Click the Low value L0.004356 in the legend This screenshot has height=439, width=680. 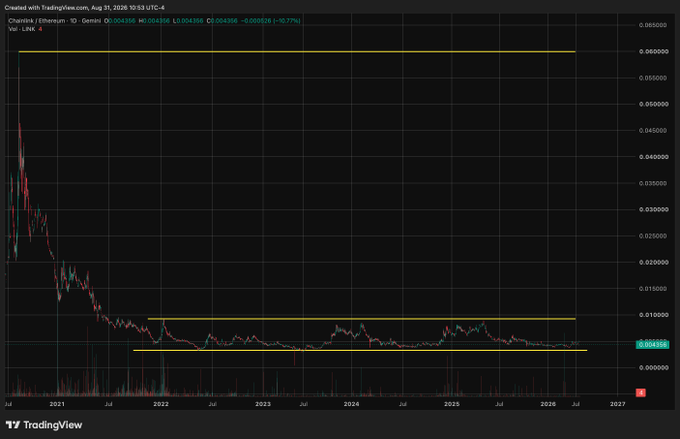pyautogui.click(x=188, y=21)
